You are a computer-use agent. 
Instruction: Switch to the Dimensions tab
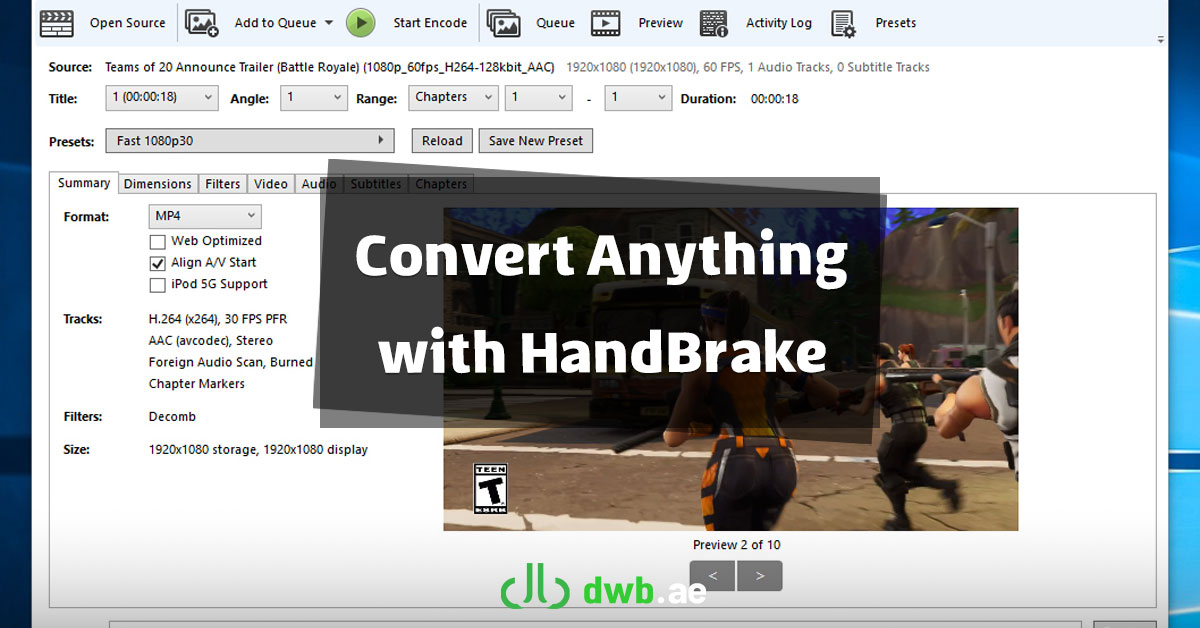157,184
